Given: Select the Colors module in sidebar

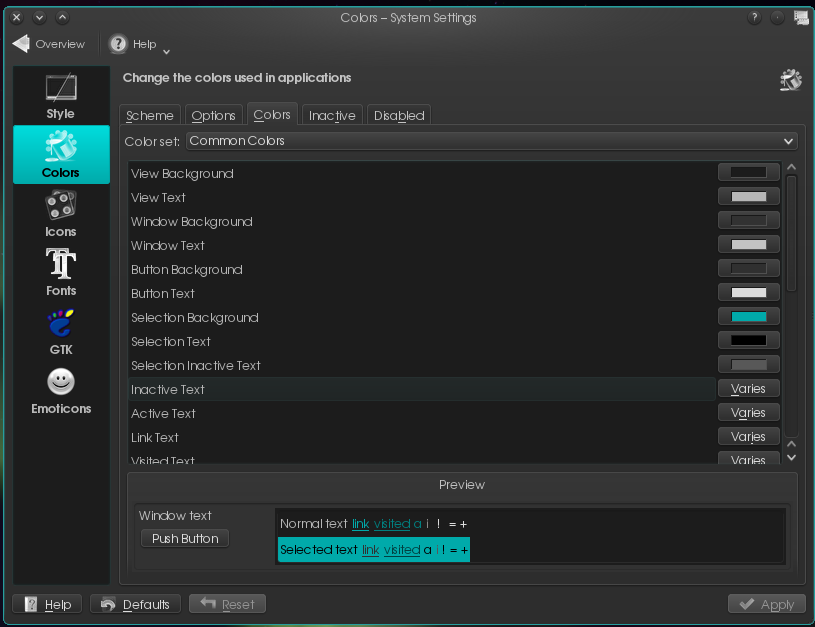Looking at the screenshot, I should [61, 154].
